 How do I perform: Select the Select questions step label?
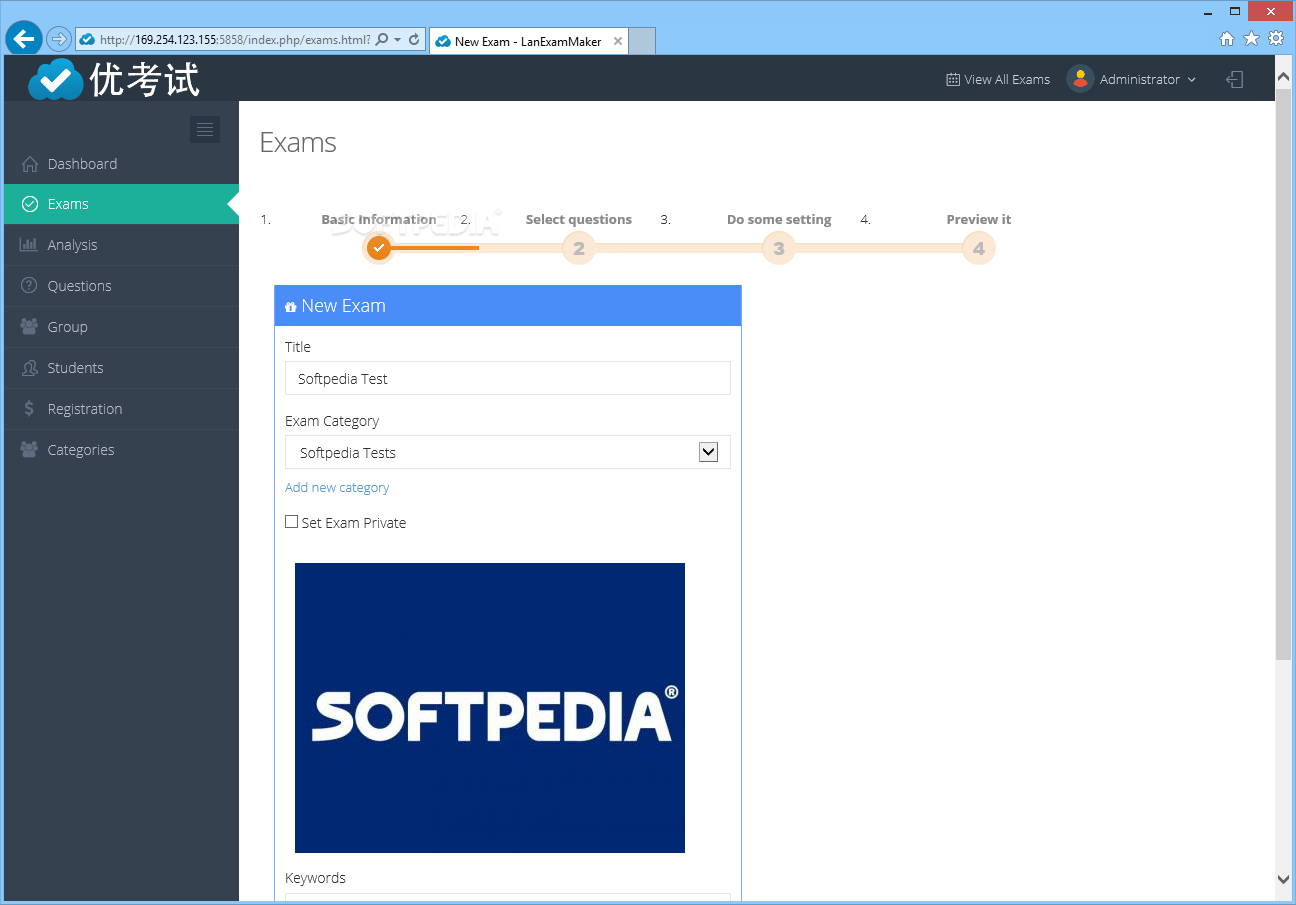[x=579, y=219]
